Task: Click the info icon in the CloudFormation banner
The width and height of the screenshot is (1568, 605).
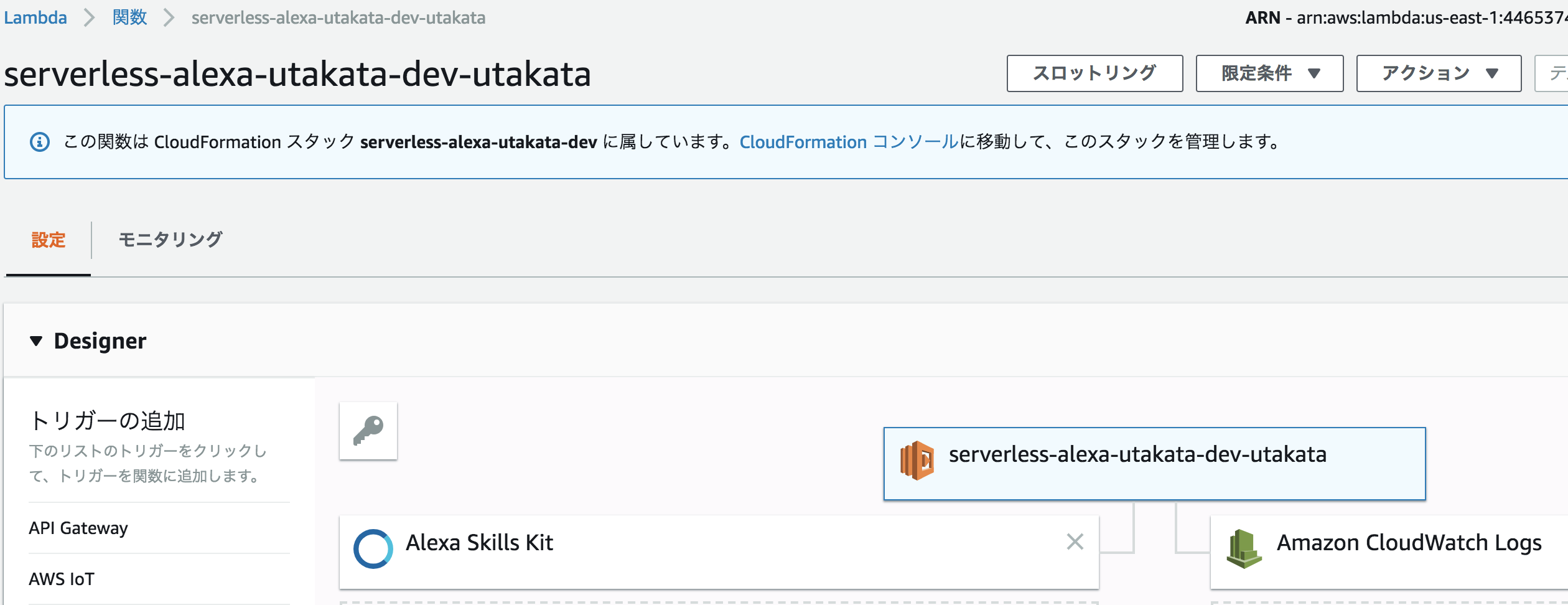Action: tap(40, 142)
